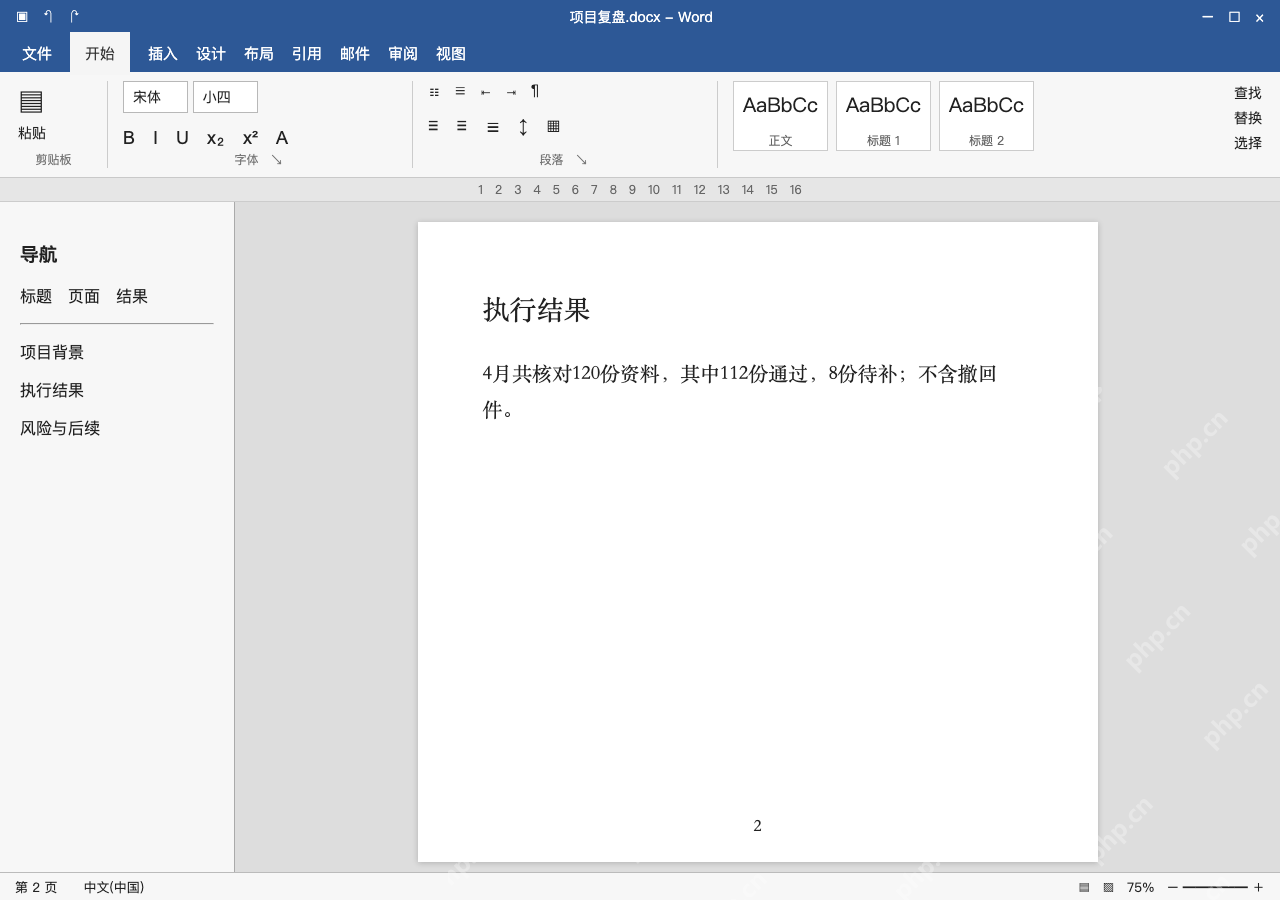Undo the last action
Viewport: 1280px width, 900px height.
[x=48, y=16]
